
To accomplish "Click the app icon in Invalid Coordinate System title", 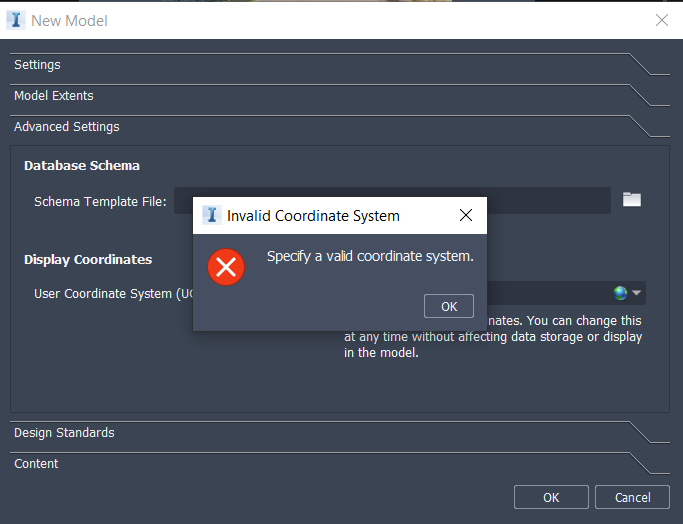I will coord(211,215).
